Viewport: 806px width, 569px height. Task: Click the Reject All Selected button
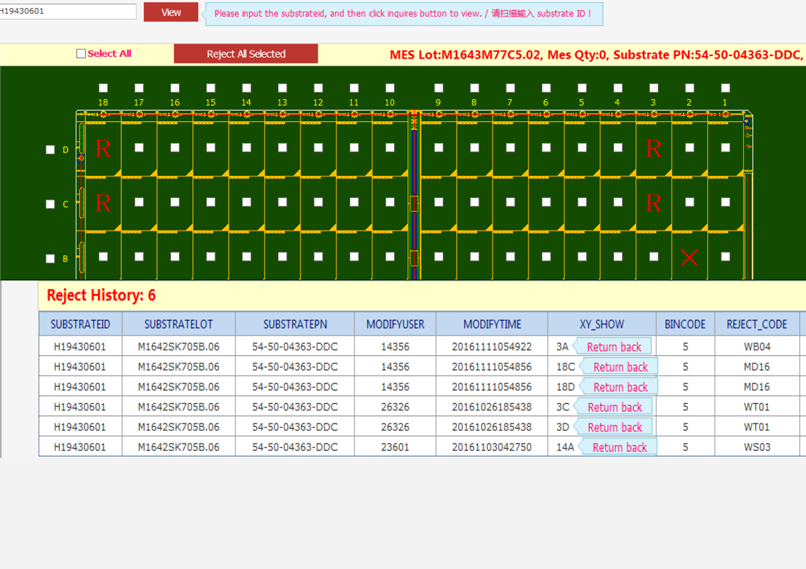246,54
